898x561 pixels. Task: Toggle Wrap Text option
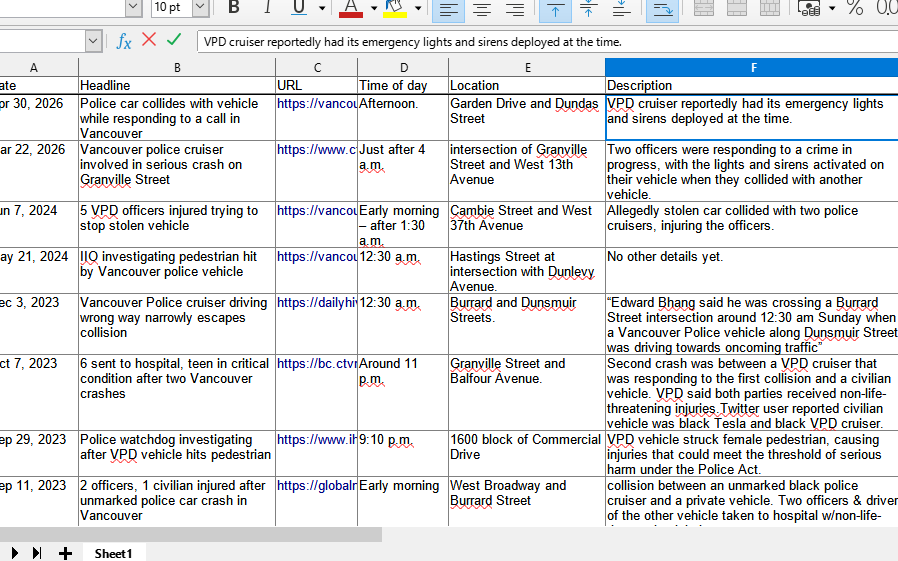click(663, 9)
